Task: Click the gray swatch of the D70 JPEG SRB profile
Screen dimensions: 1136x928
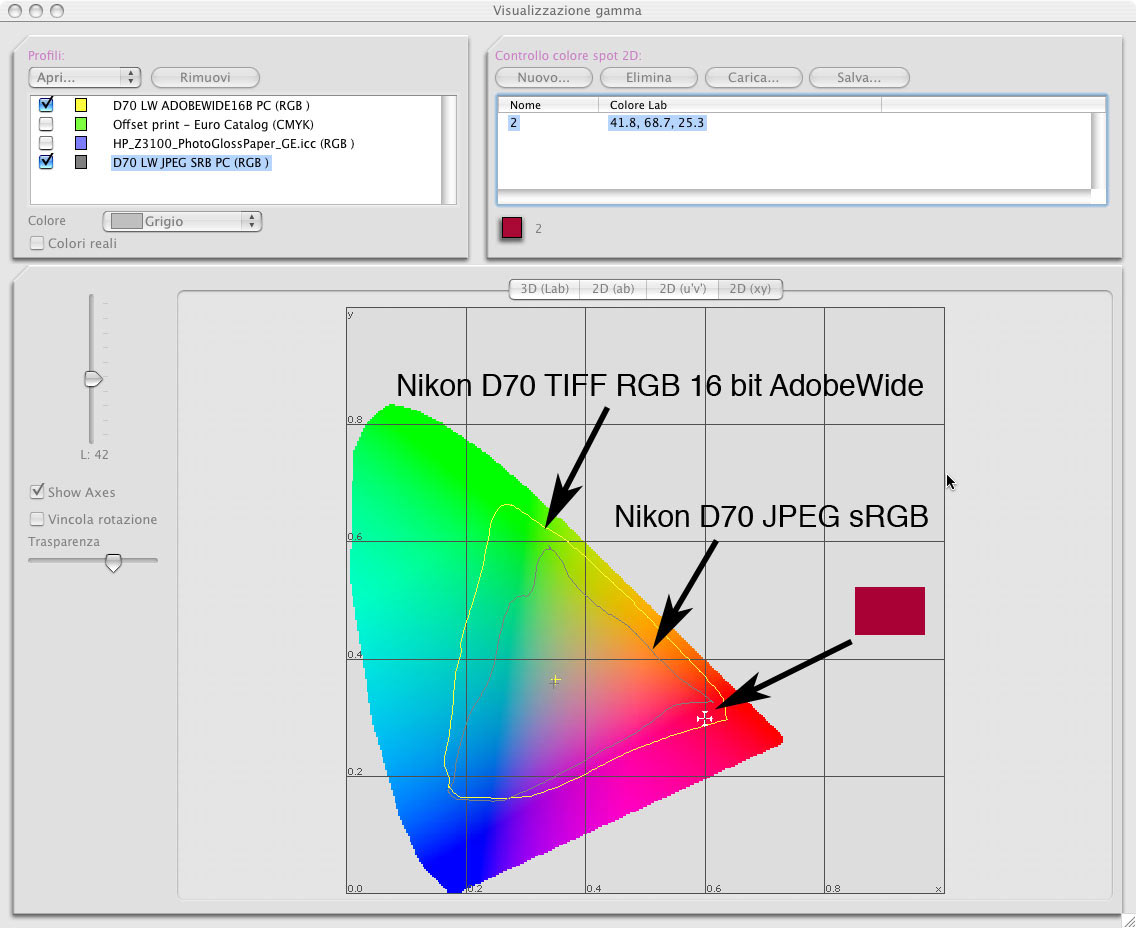Action: click(x=81, y=162)
